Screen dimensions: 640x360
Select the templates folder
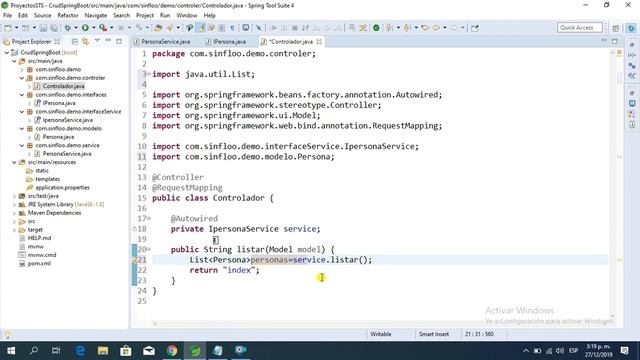click(x=48, y=179)
